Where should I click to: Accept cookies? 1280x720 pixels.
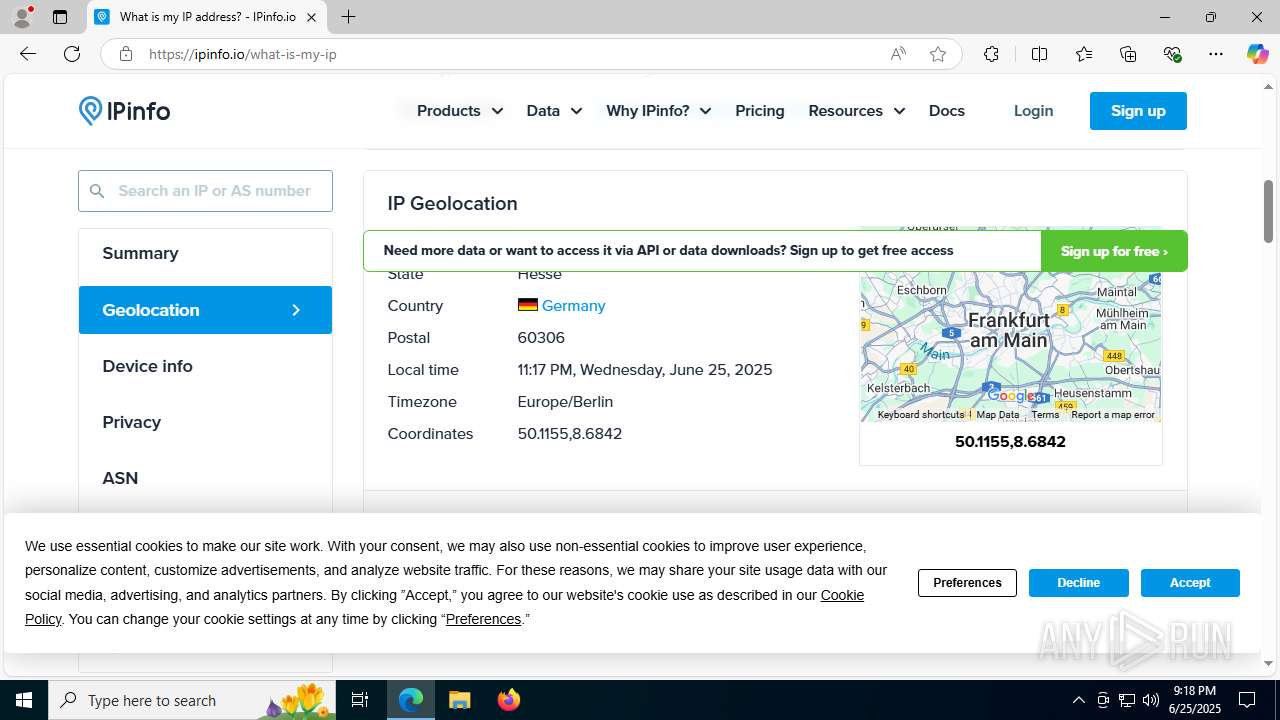[1190, 583]
